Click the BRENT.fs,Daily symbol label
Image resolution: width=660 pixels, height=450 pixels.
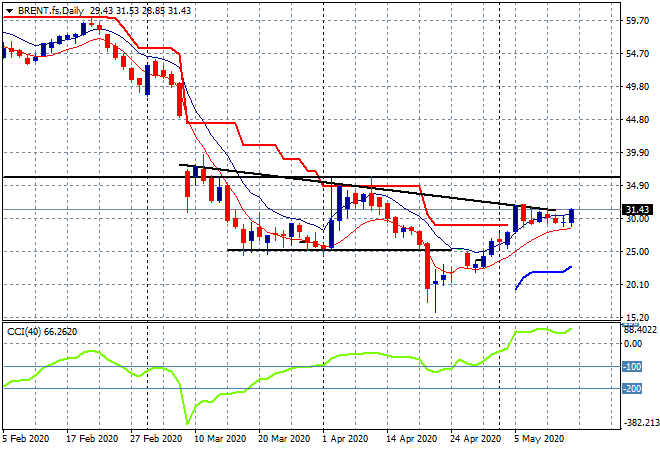click(x=50, y=9)
